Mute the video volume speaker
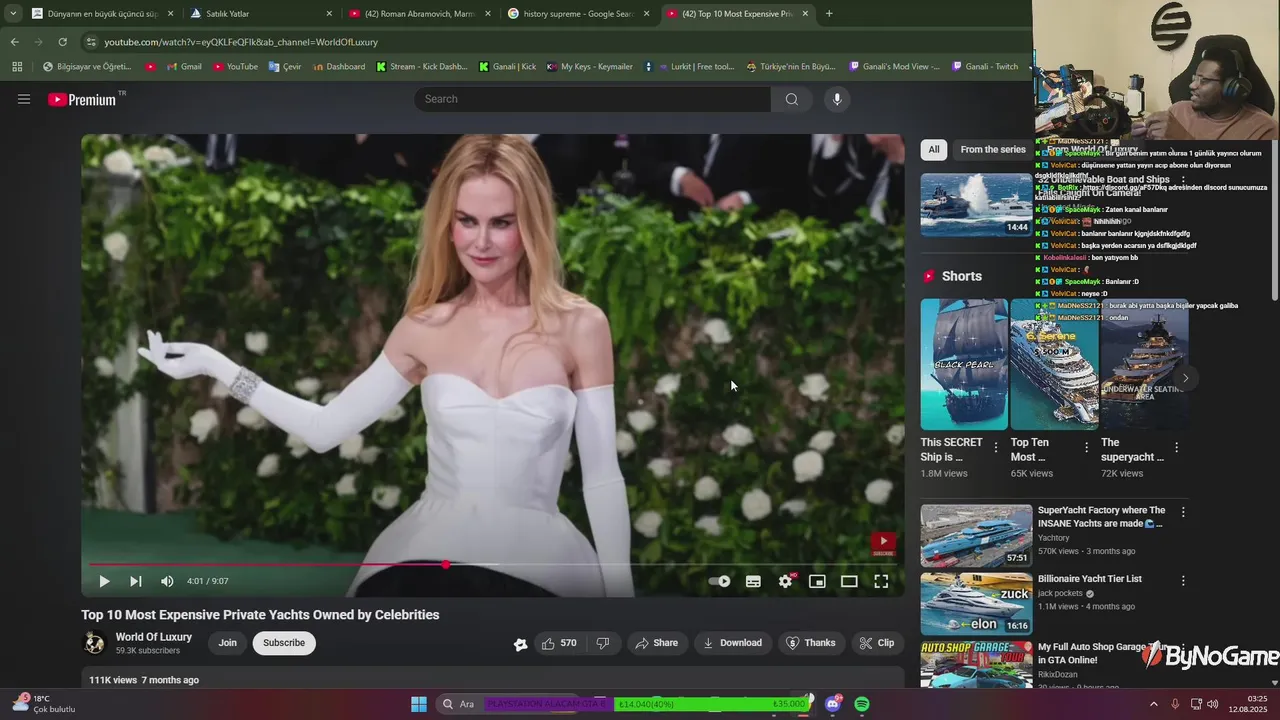Screen dimensions: 1280x720 pyautogui.click(x=167, y=581)
